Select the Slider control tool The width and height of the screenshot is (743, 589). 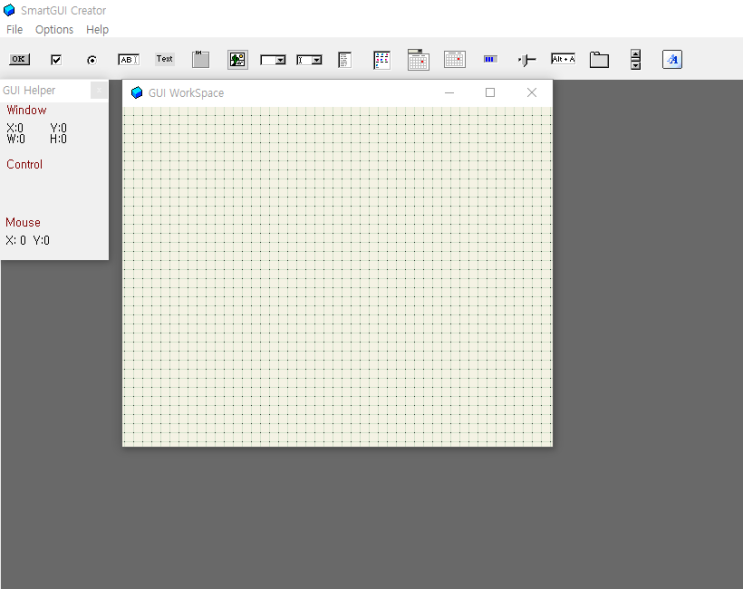click(x=527, y=60)
